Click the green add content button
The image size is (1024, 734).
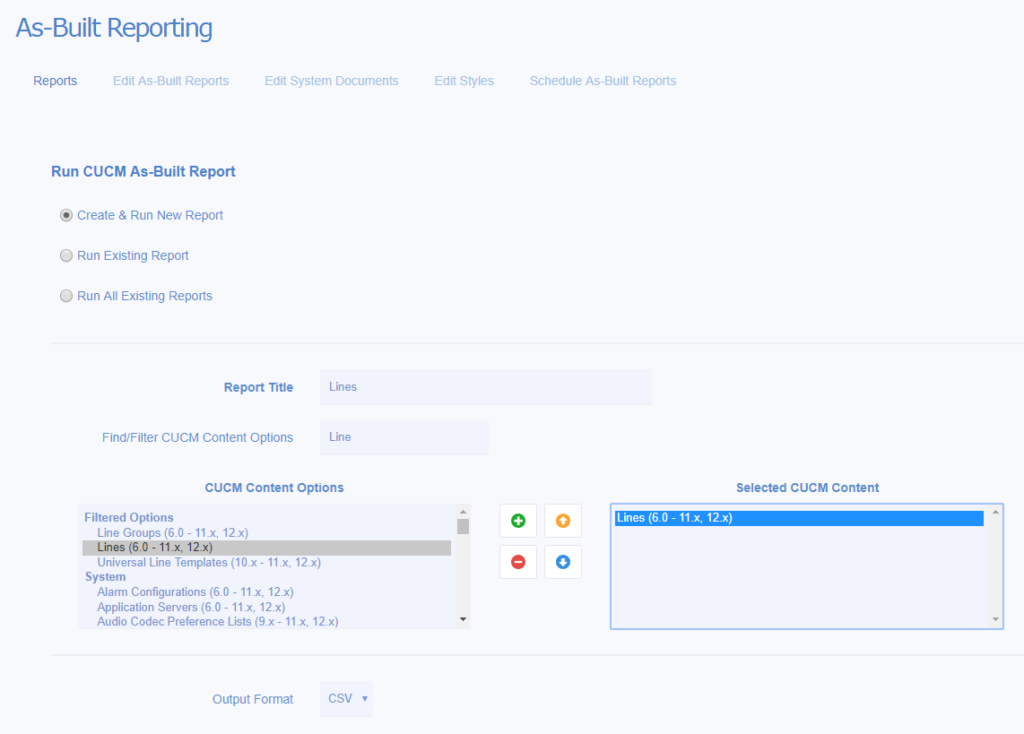[518, 520]
